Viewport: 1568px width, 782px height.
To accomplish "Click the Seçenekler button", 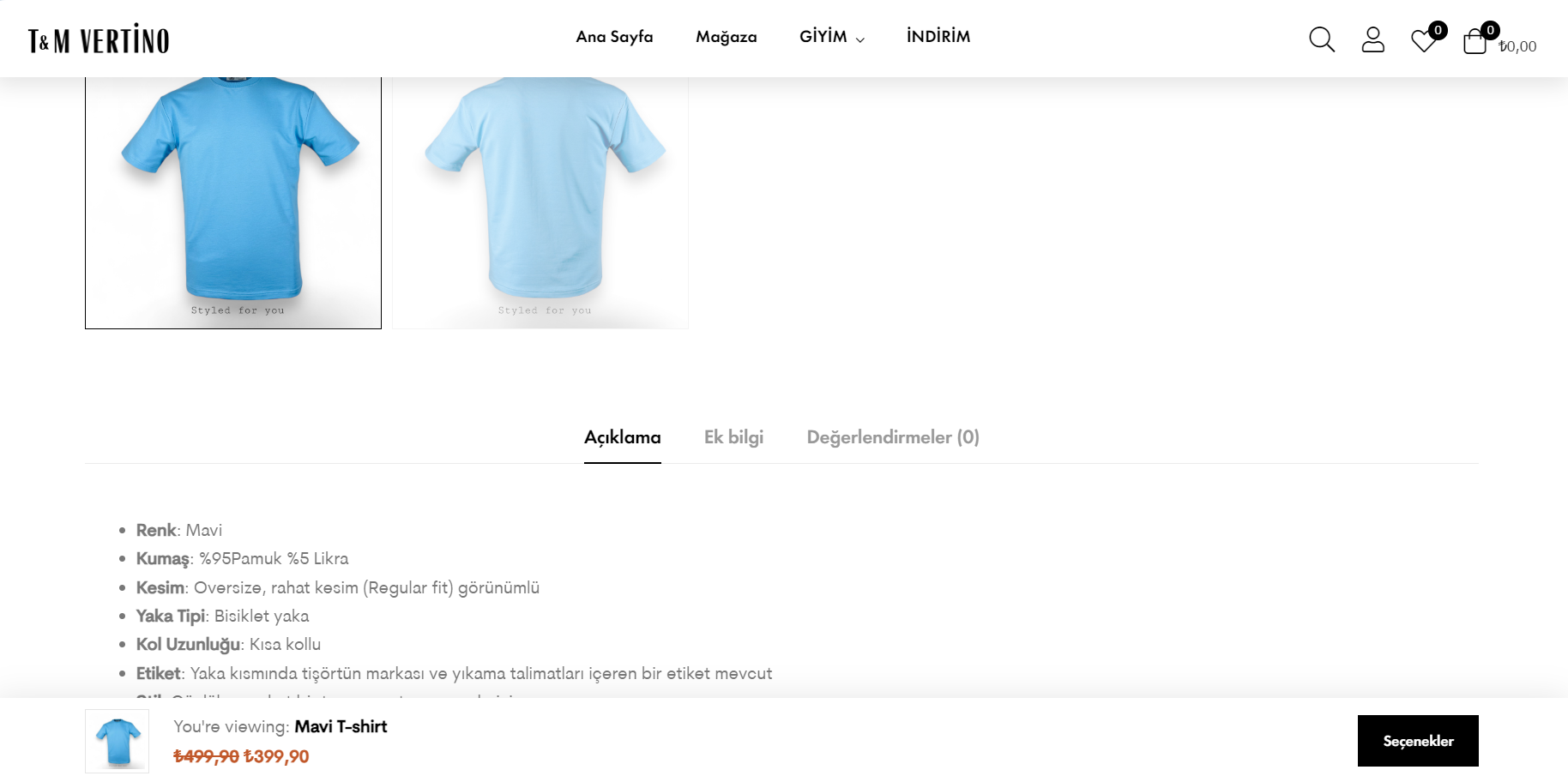I will (x=1418, y=741).
